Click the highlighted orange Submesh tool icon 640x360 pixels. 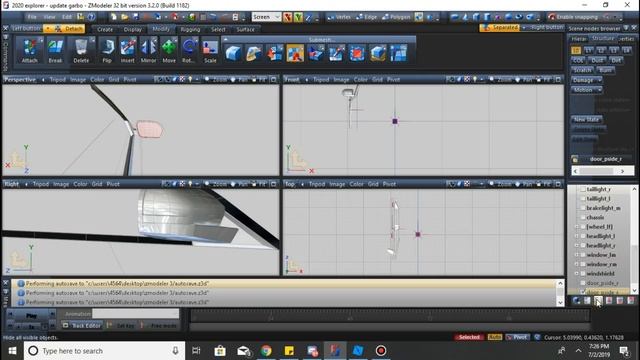tap(295, 53)
